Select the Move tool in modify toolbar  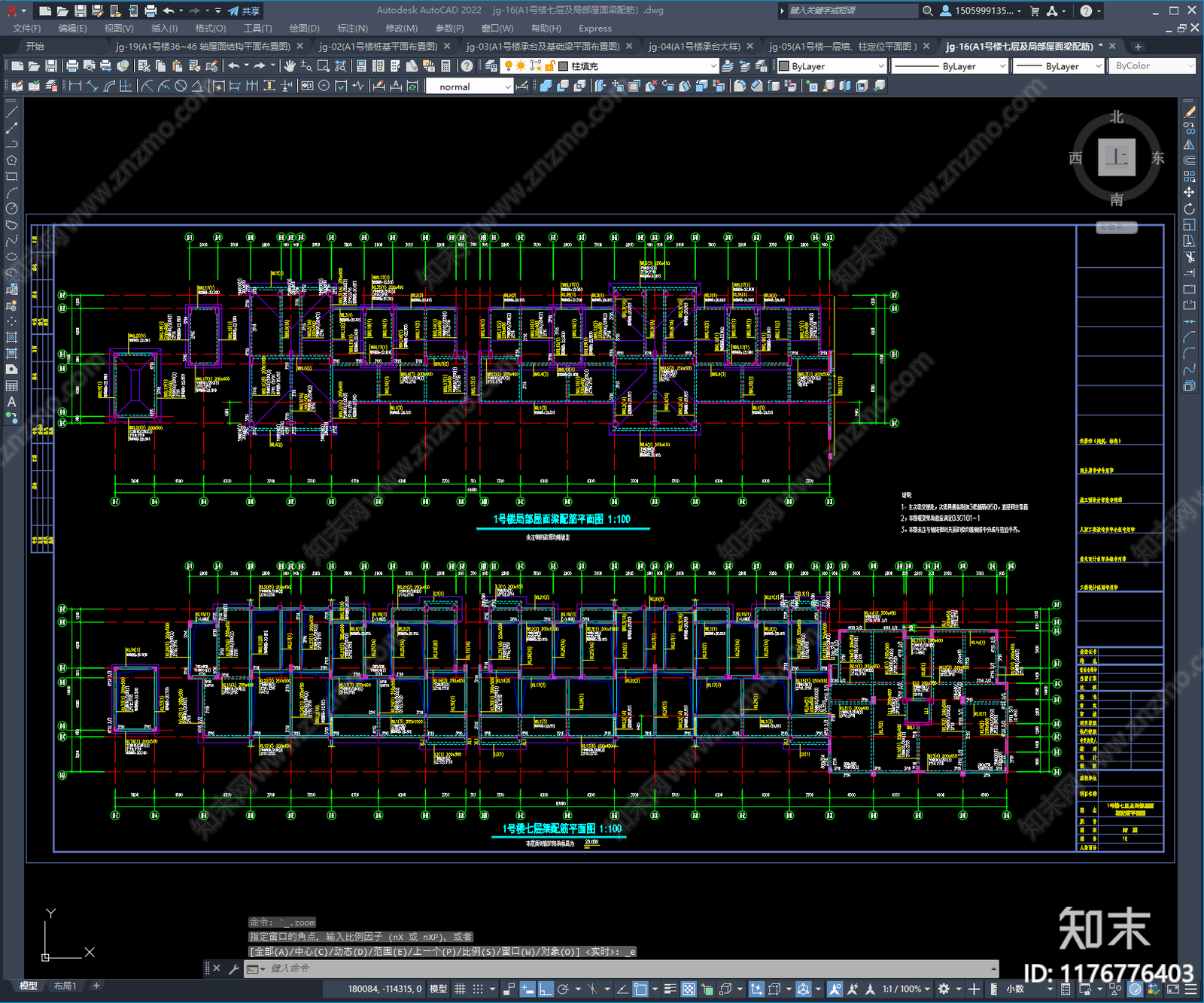pos(1190,193)
